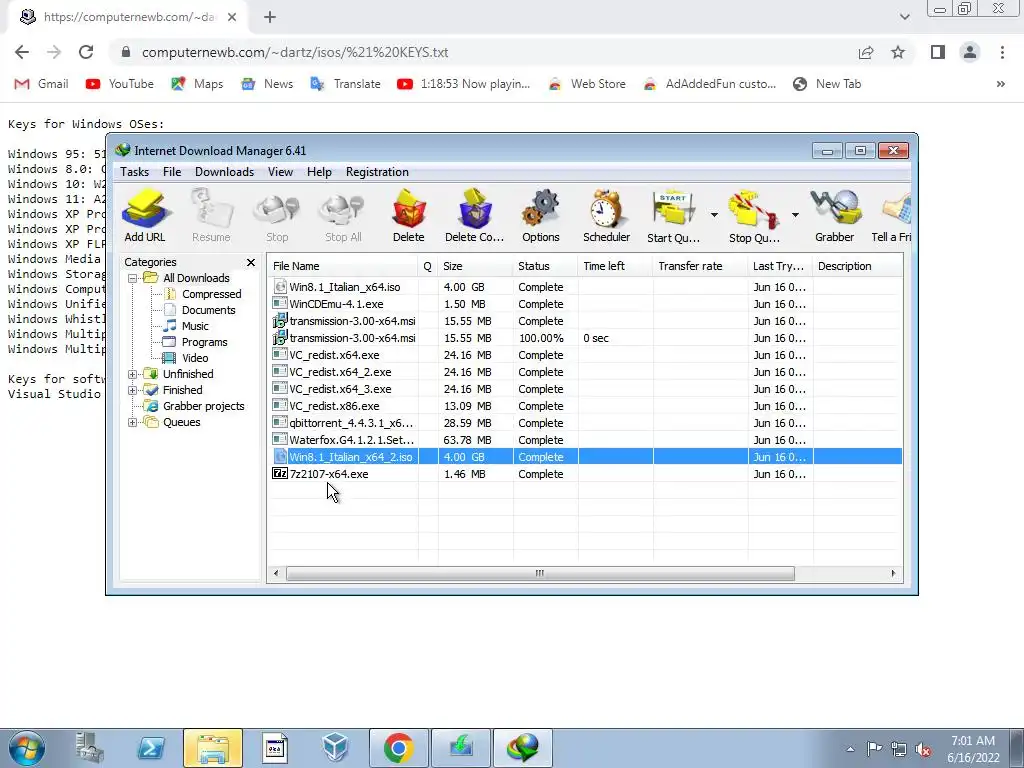Select Grabber projects in the tree
1024x768 pixels.
pyautogui.click(x=203, y=406)
